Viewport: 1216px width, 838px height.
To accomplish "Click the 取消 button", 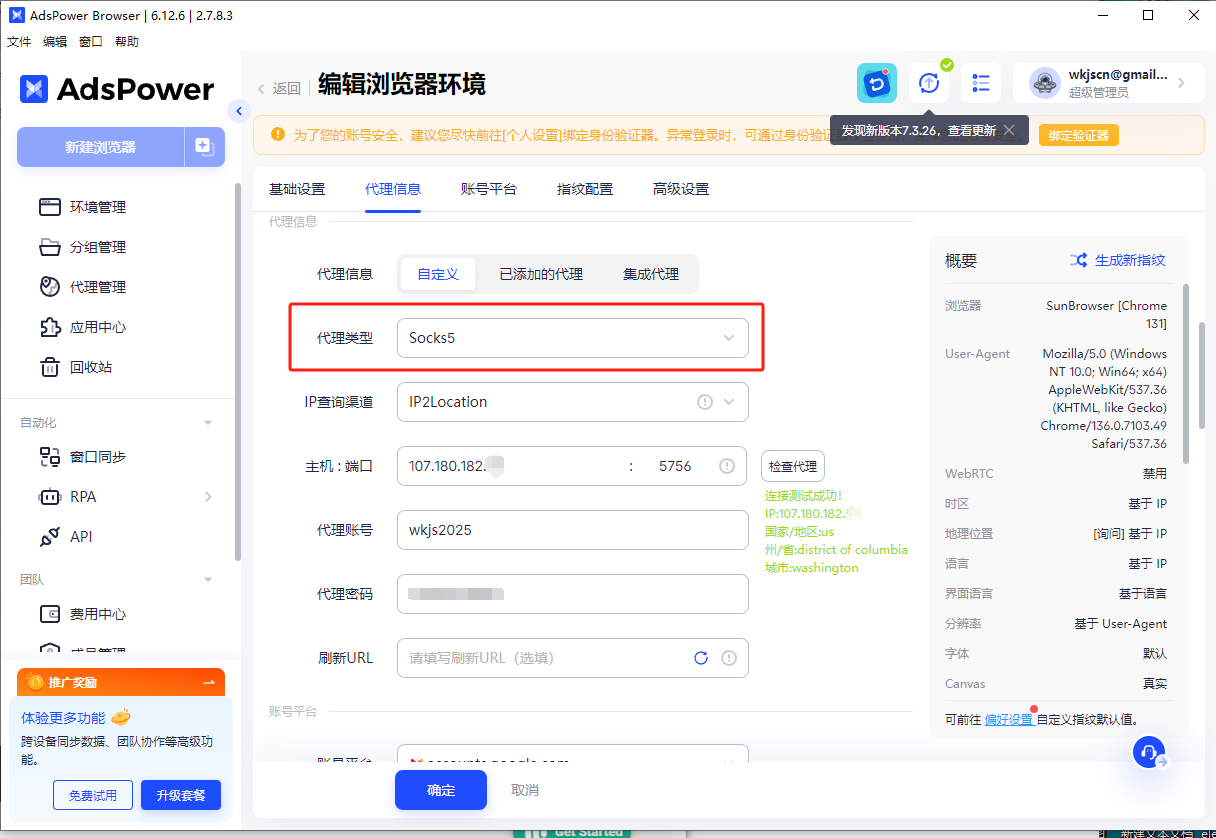I will [525, 790].
